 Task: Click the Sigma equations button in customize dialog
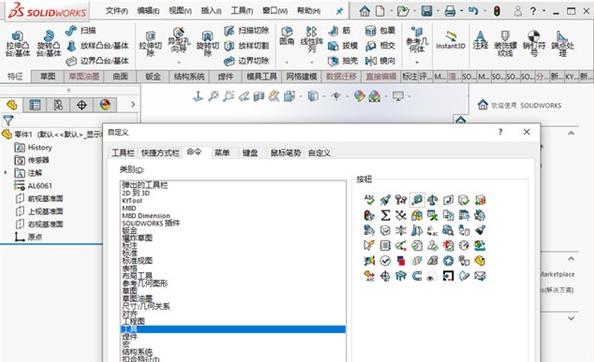(x=385, y=215)
